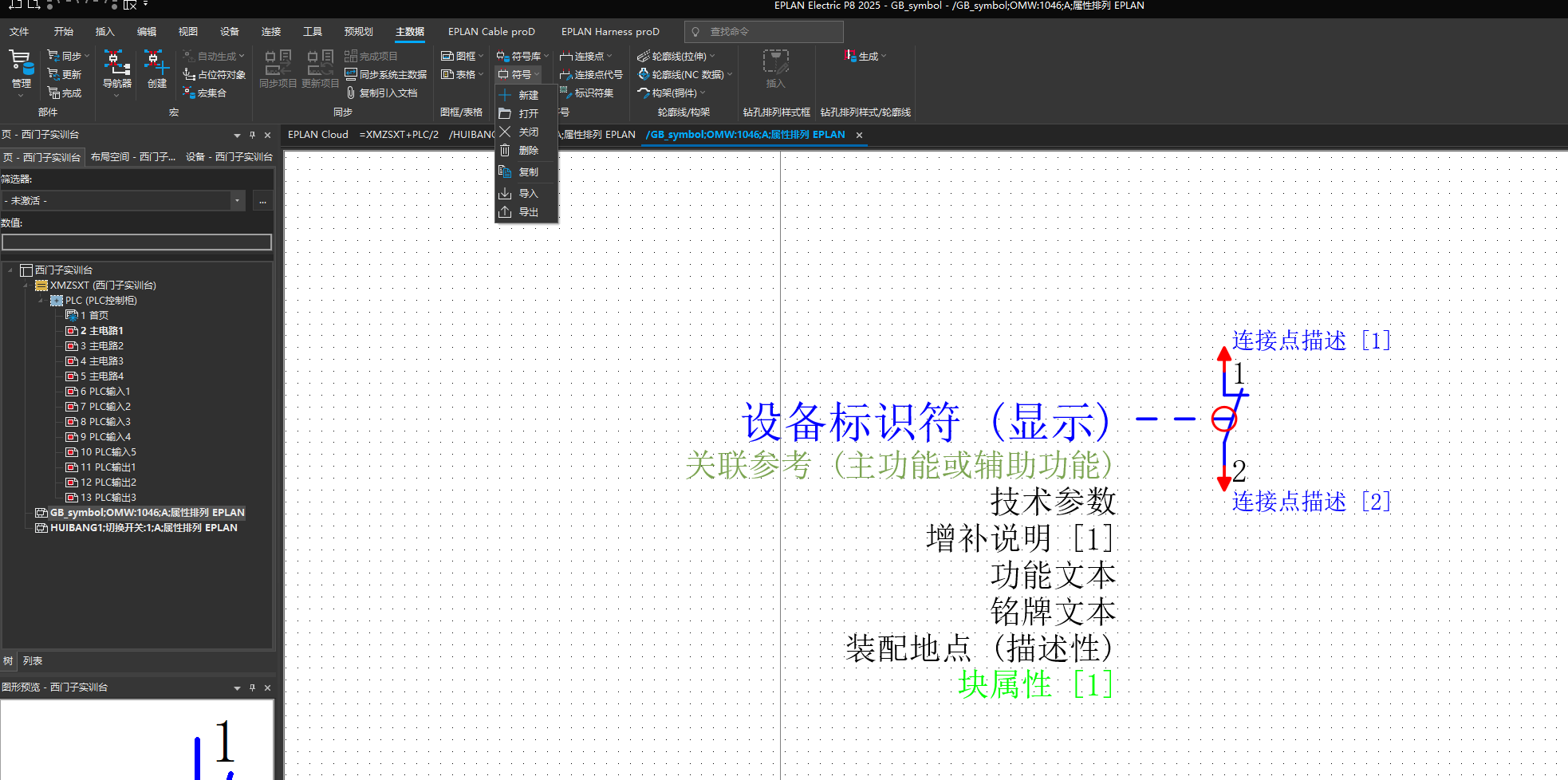Open the 图框 plot frame dropdown
The height and width of the screenshot is (780, 1568).
point(463,56)
